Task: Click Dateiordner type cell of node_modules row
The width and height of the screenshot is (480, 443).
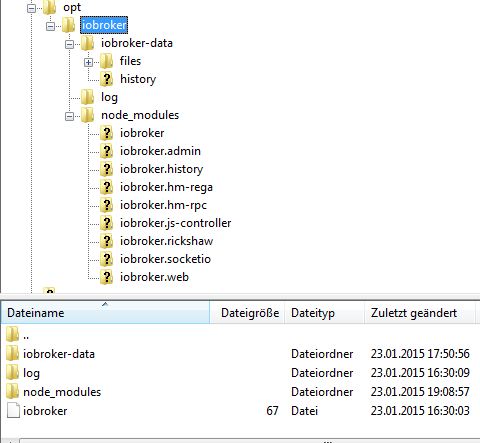Action: [322, 392]
